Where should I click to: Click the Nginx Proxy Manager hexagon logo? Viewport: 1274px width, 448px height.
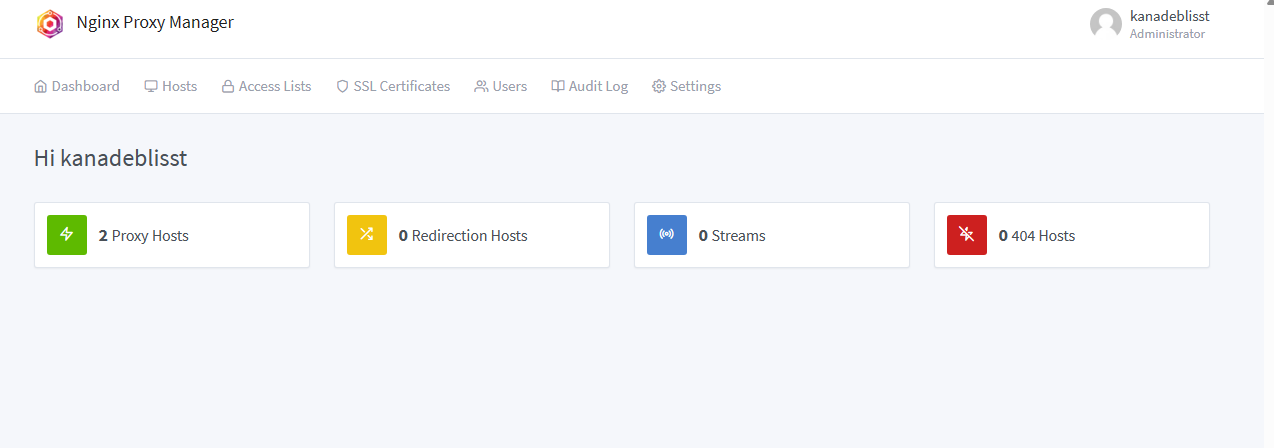(x=50, y=23)
